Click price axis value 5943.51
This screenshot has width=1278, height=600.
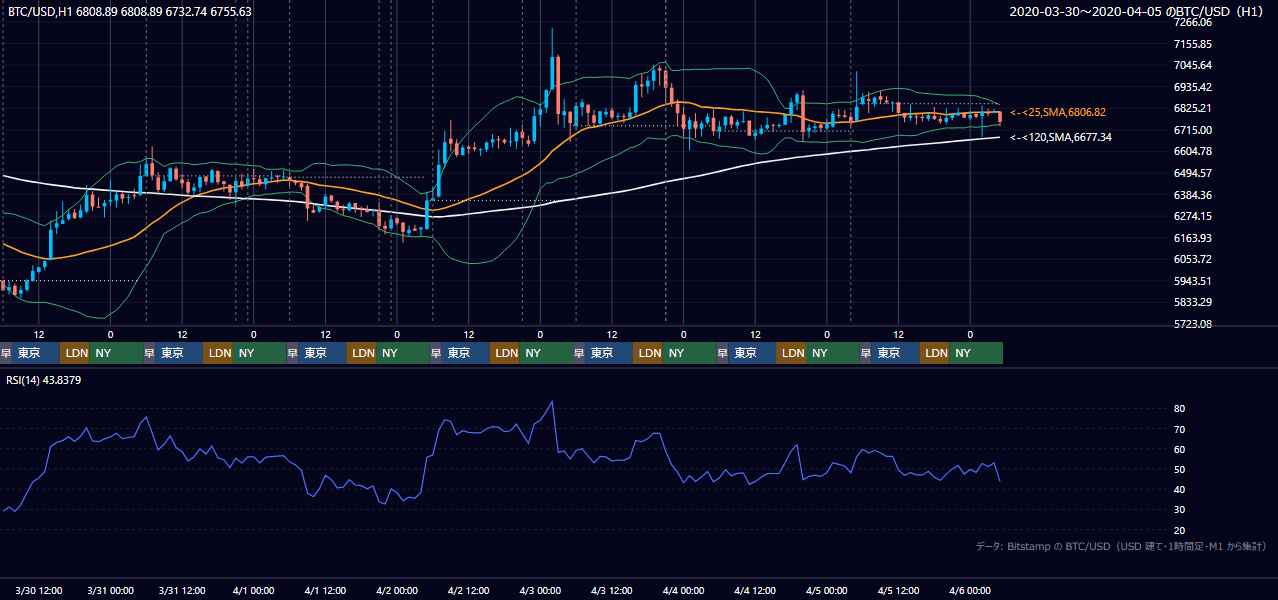[x=1192, y=281]
